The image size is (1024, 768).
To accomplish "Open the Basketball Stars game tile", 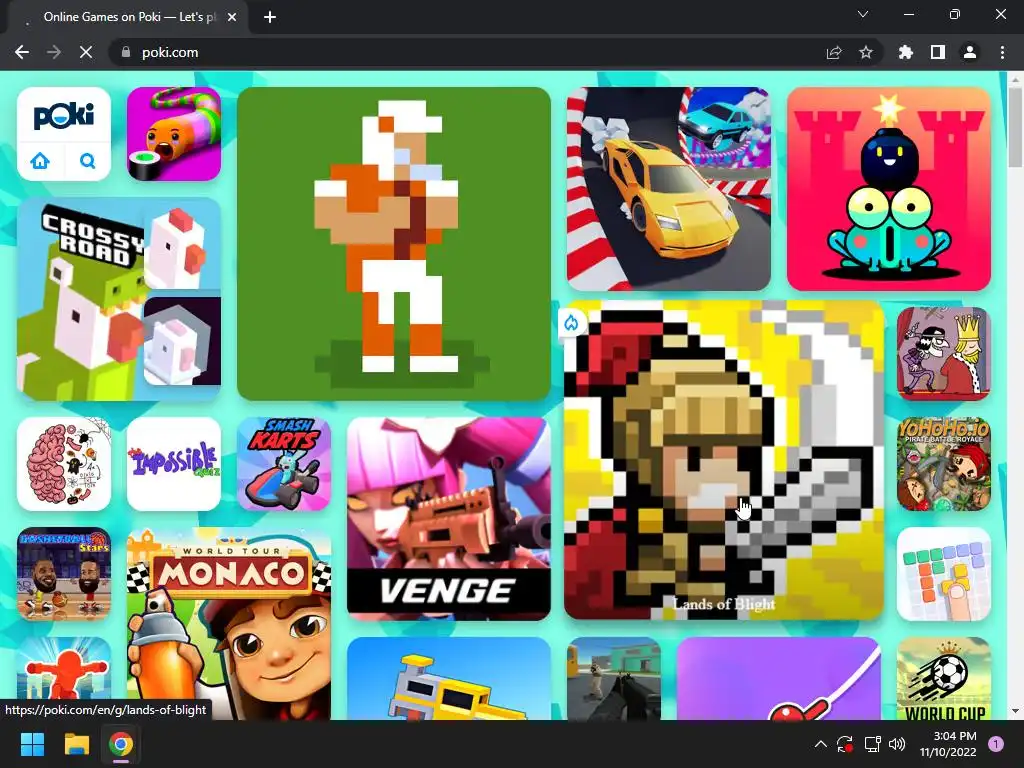I will click(64, 574).
